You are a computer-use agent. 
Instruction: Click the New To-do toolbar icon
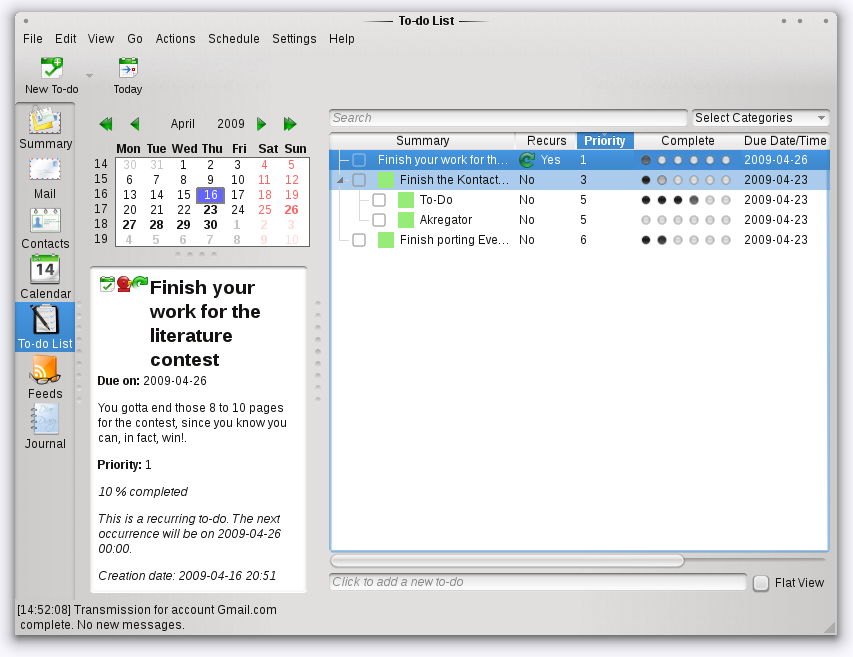click(52, 68)
